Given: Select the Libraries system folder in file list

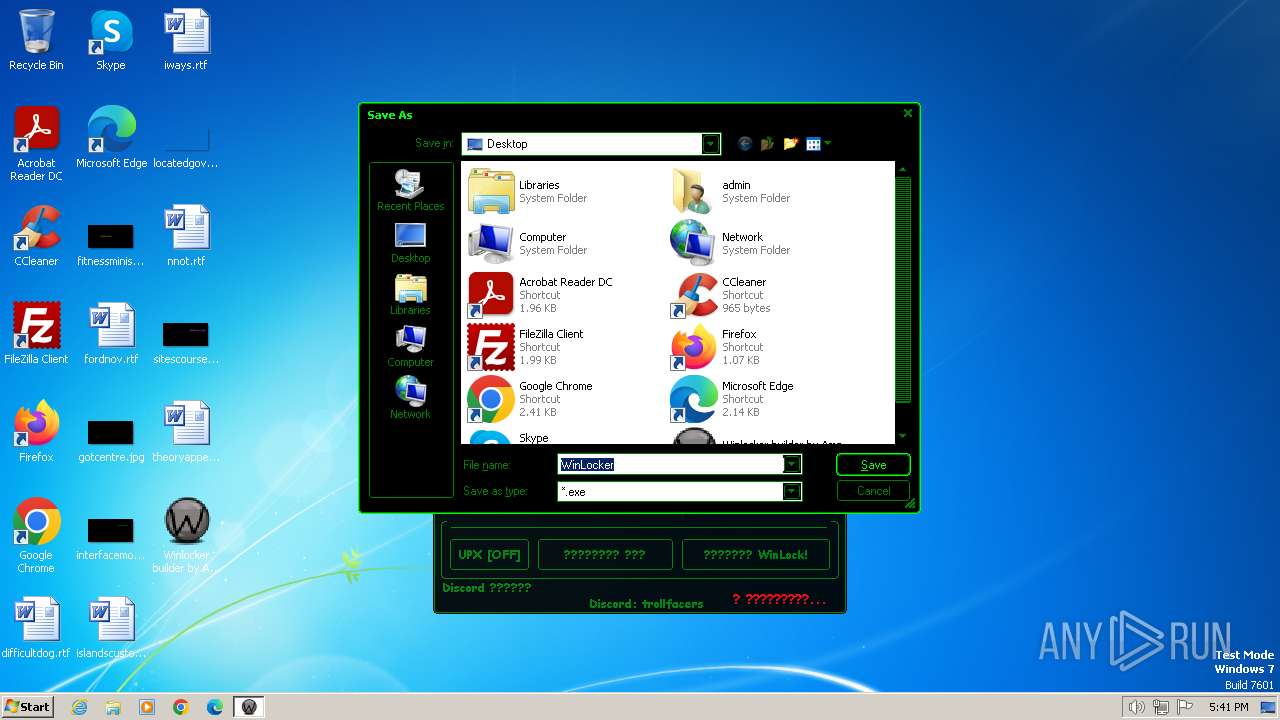Looking at the screenshot, I should [x=528, y=191].
